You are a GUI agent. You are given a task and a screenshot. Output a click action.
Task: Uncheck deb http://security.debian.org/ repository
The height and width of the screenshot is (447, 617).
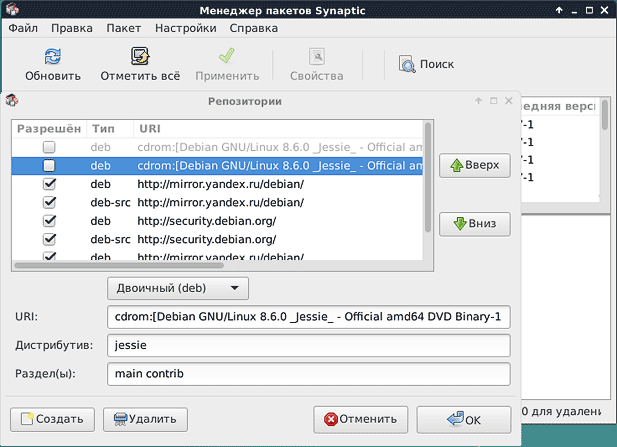pyautogui.click(x=49, y=221)
